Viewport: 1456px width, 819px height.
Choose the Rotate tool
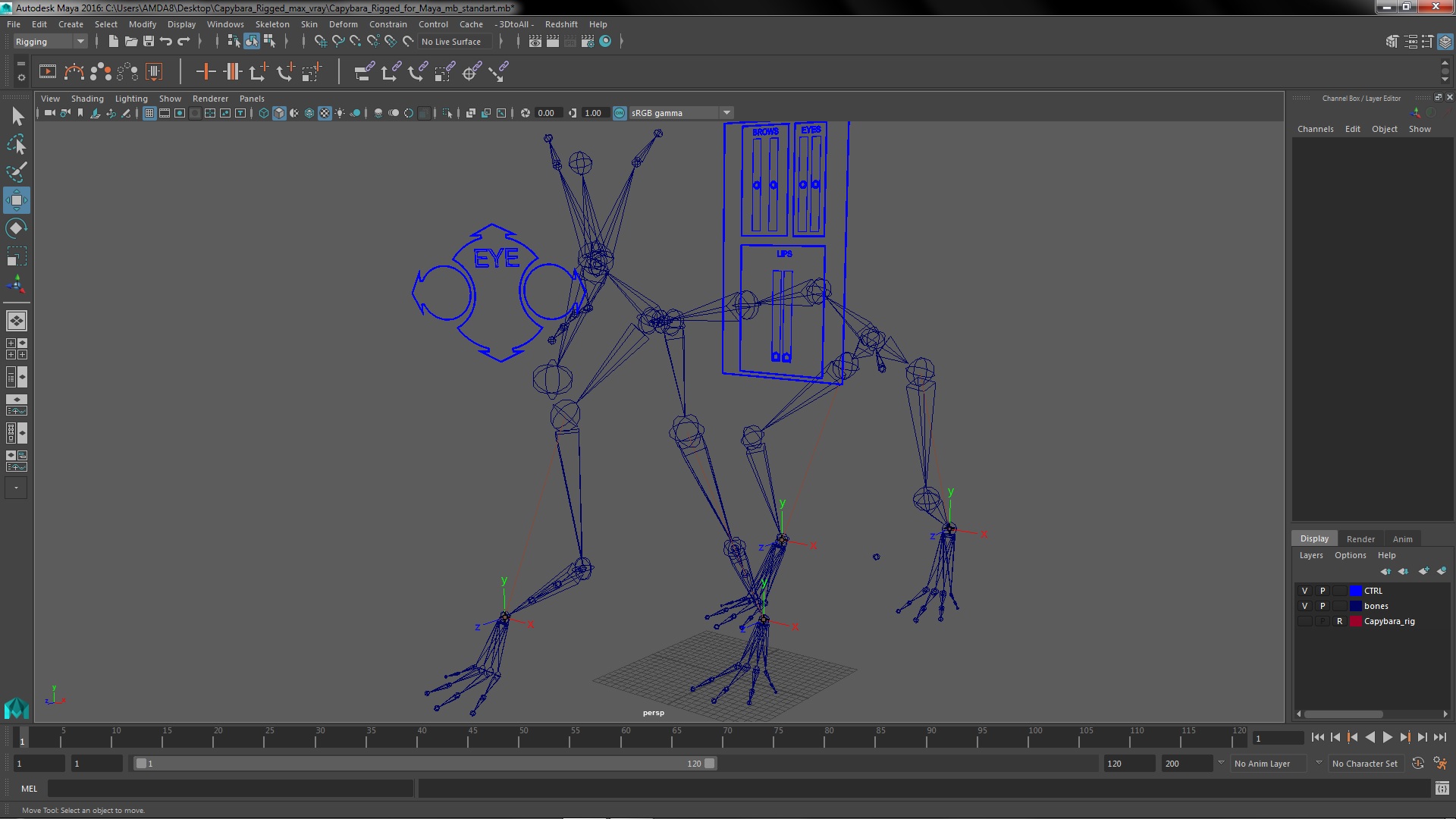(x=17, y=228)
